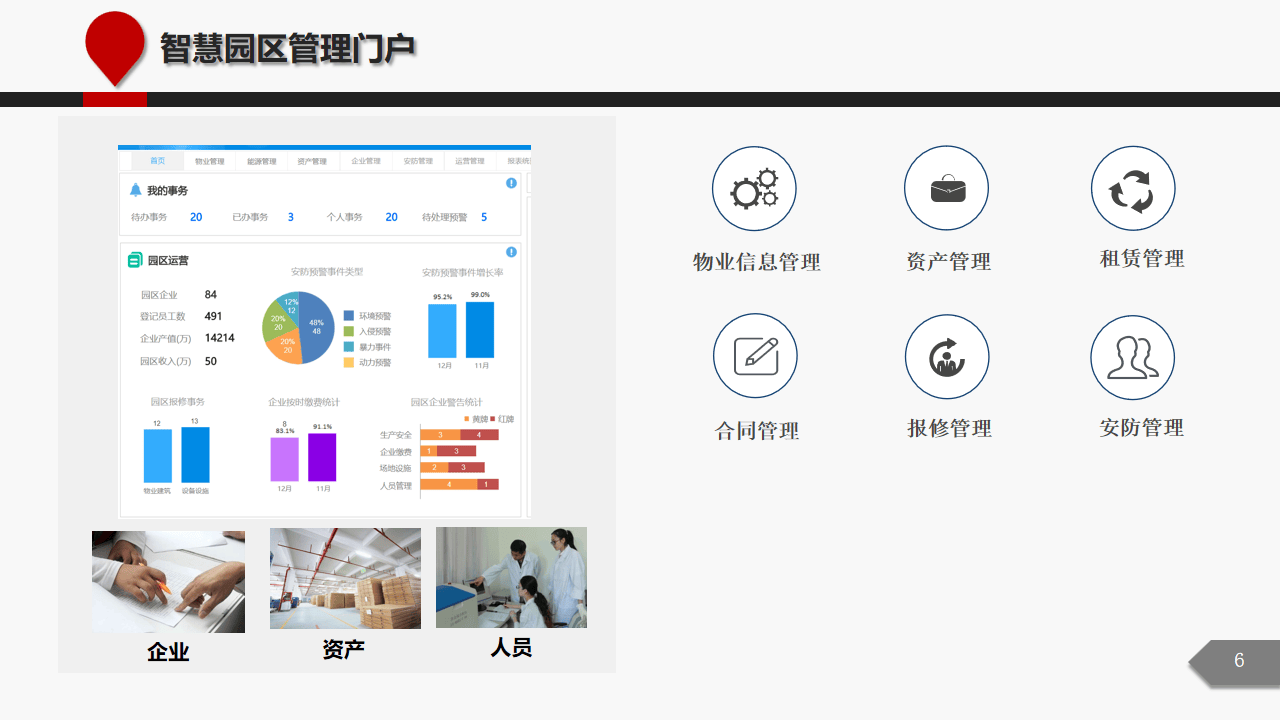Click the 环境预警 legend color swatch
Screen dimensions: 1280x720
[x=349, y=315]
